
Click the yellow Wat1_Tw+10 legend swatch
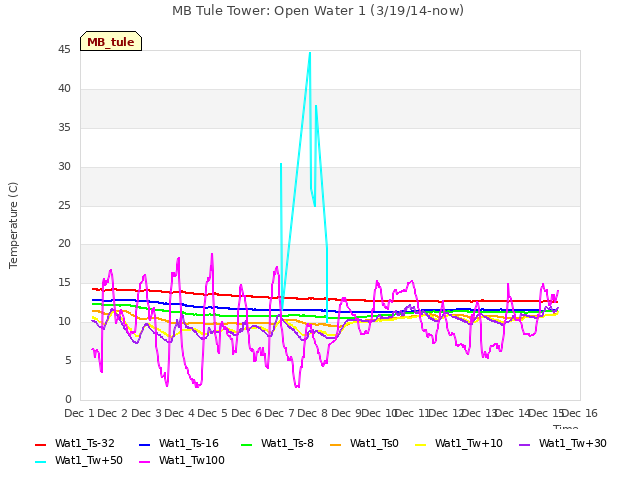[x=420, y=444]
